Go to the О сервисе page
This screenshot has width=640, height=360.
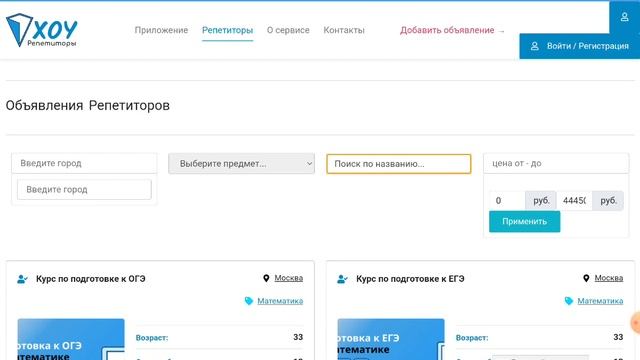(x=288, y=30)
